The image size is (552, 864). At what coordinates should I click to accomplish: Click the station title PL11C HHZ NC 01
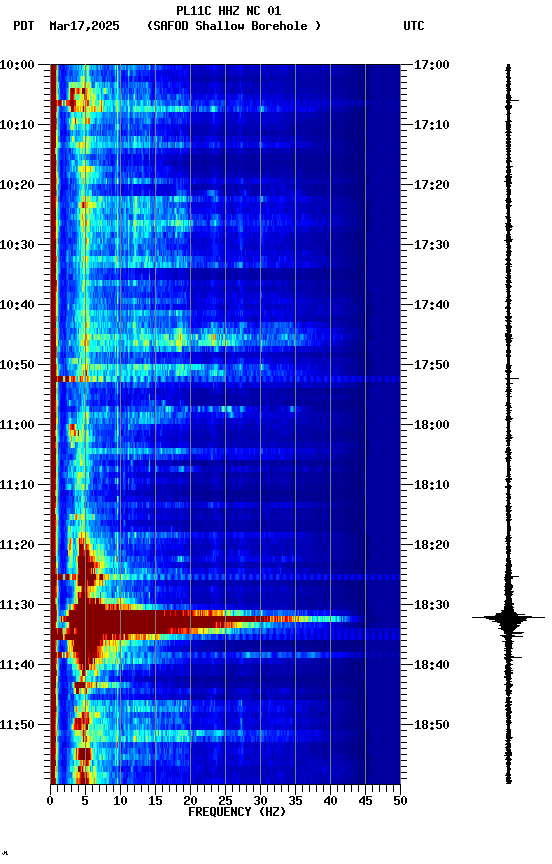229,10
